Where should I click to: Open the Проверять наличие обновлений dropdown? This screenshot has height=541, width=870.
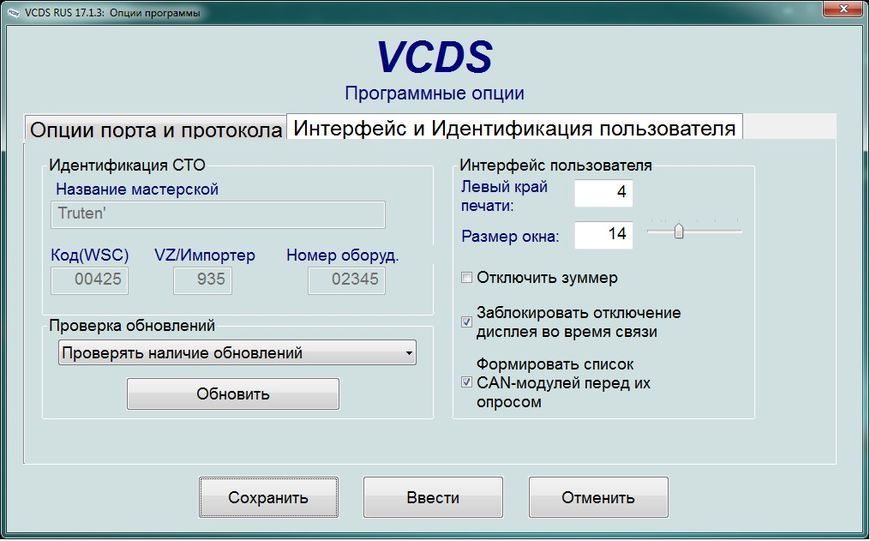[237, 353]
